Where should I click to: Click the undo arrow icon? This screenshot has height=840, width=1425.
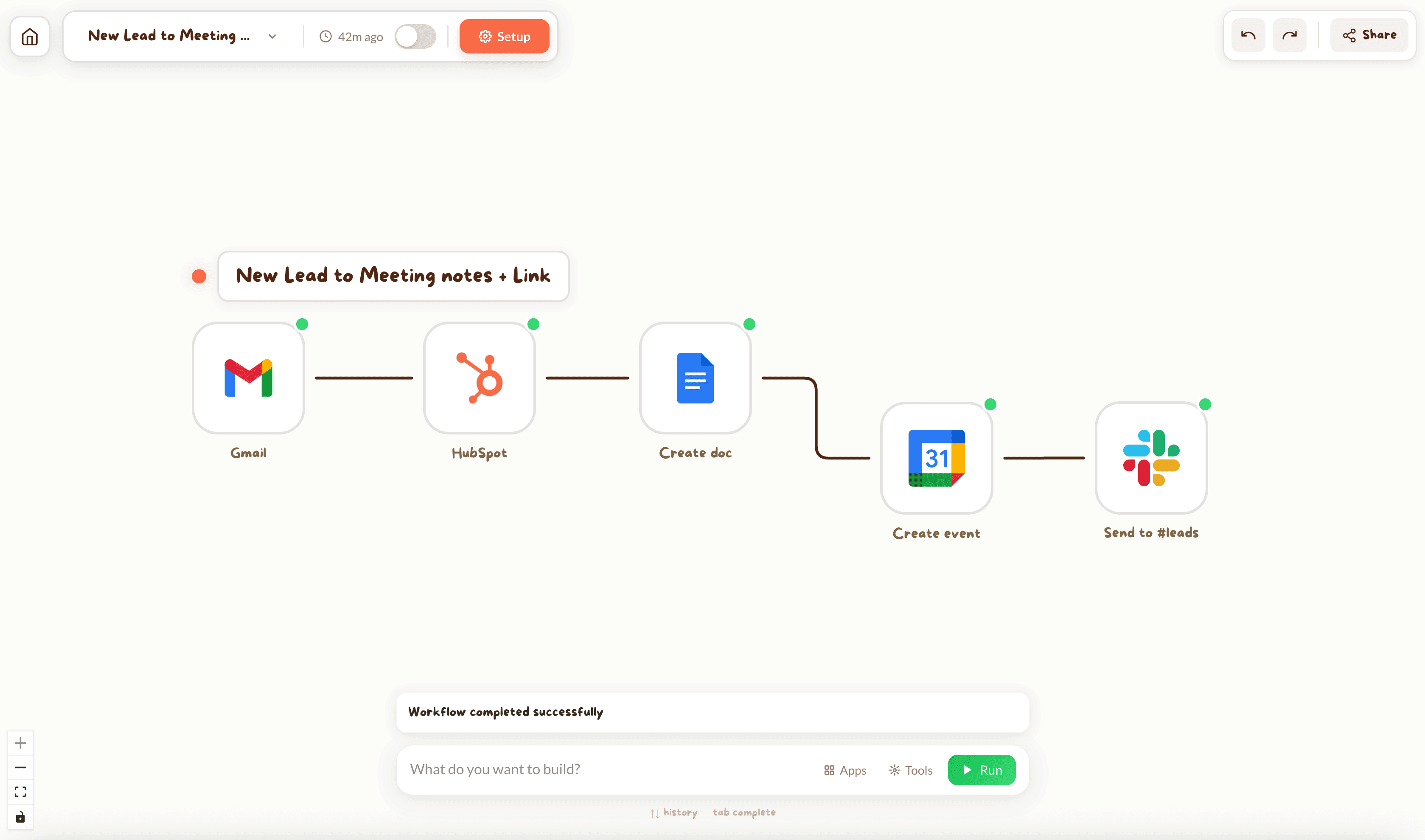pos(1248,35)
